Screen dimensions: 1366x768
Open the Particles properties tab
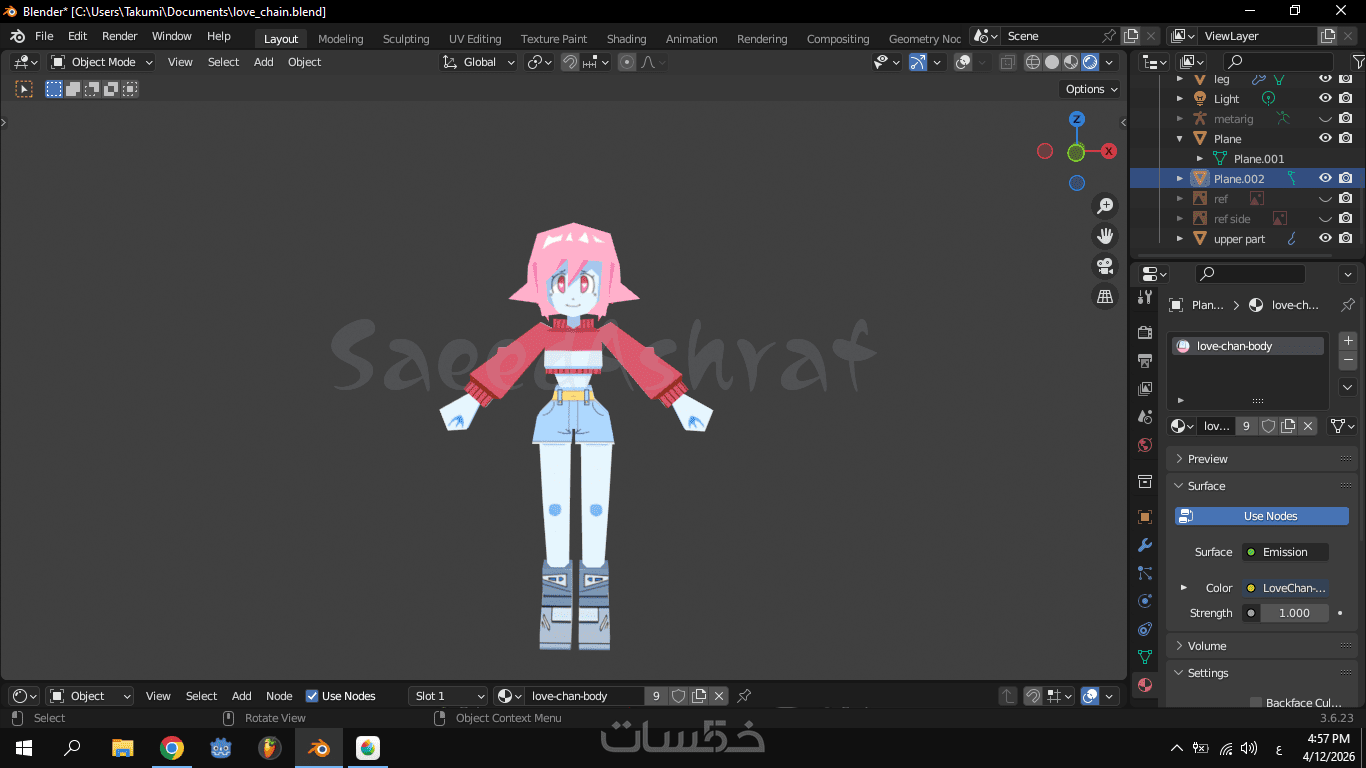coord(1145,573)
